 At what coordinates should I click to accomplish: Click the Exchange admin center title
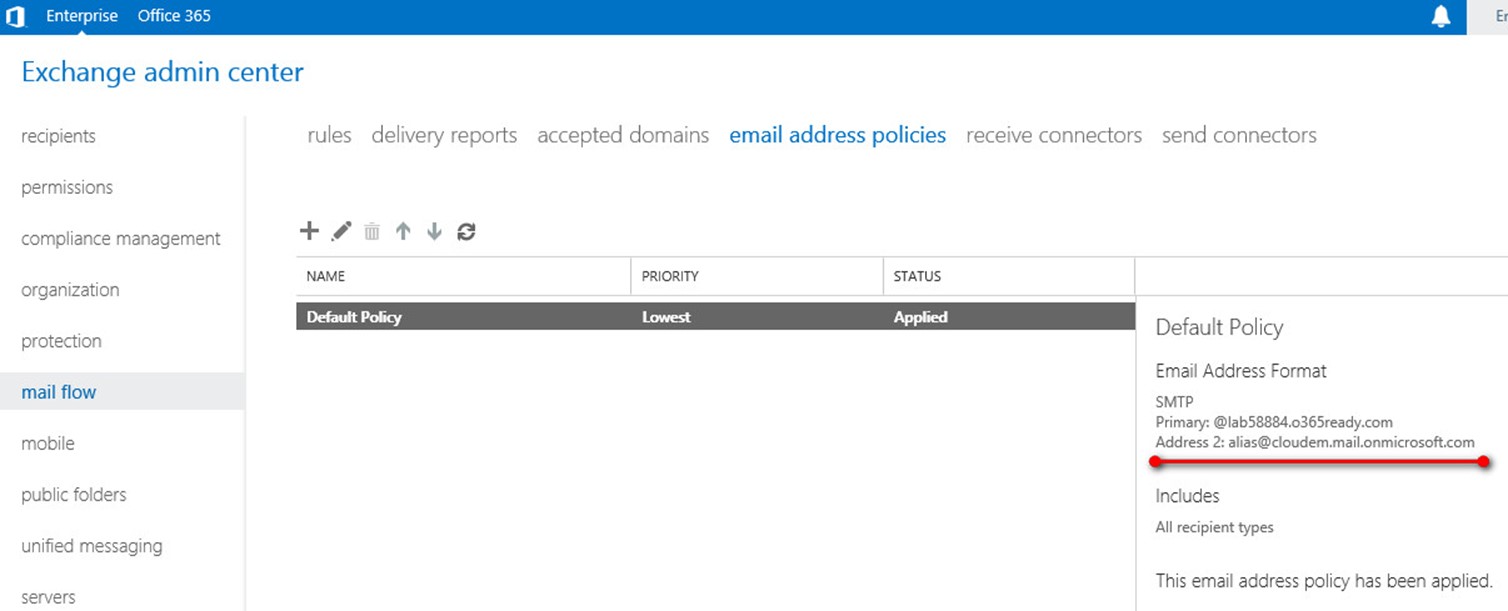click(x=162, y=72)
